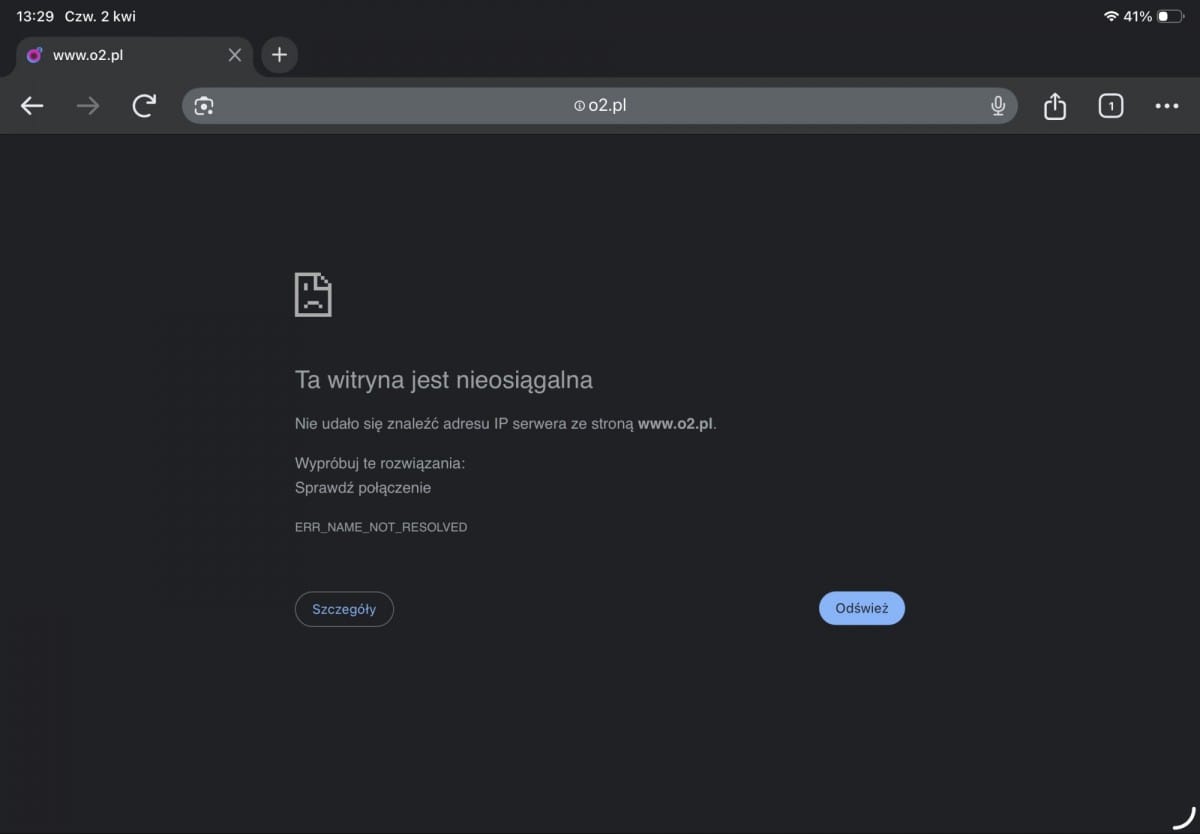This screenshot has width=1200, height=834.
Task: Click the forward navigation arrow
Action: pyautogui.click(x=88, y=106)
